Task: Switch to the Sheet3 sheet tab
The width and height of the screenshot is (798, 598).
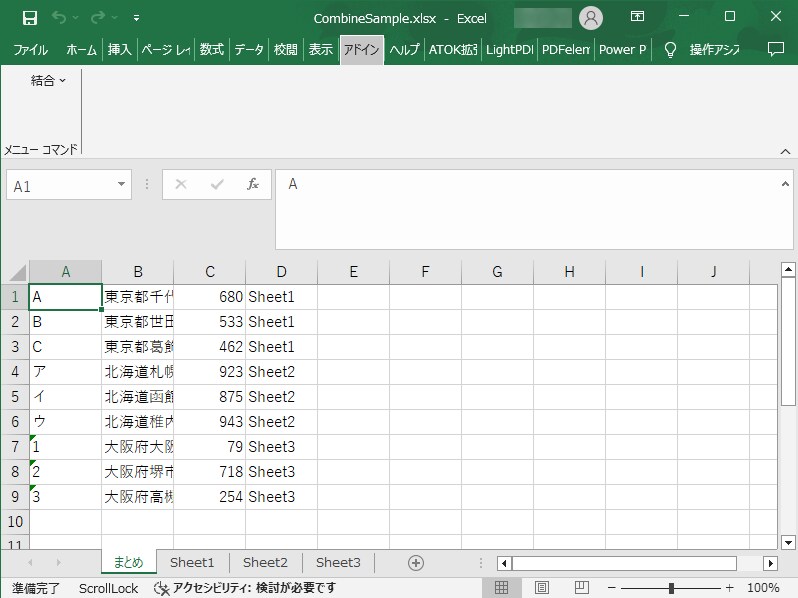Action: click(x=338, y=562)
